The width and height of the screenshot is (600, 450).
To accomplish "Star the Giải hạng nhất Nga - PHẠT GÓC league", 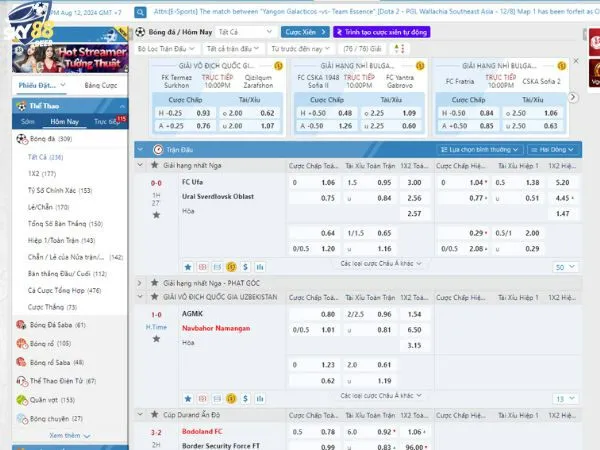I will (x=154, y=283).
